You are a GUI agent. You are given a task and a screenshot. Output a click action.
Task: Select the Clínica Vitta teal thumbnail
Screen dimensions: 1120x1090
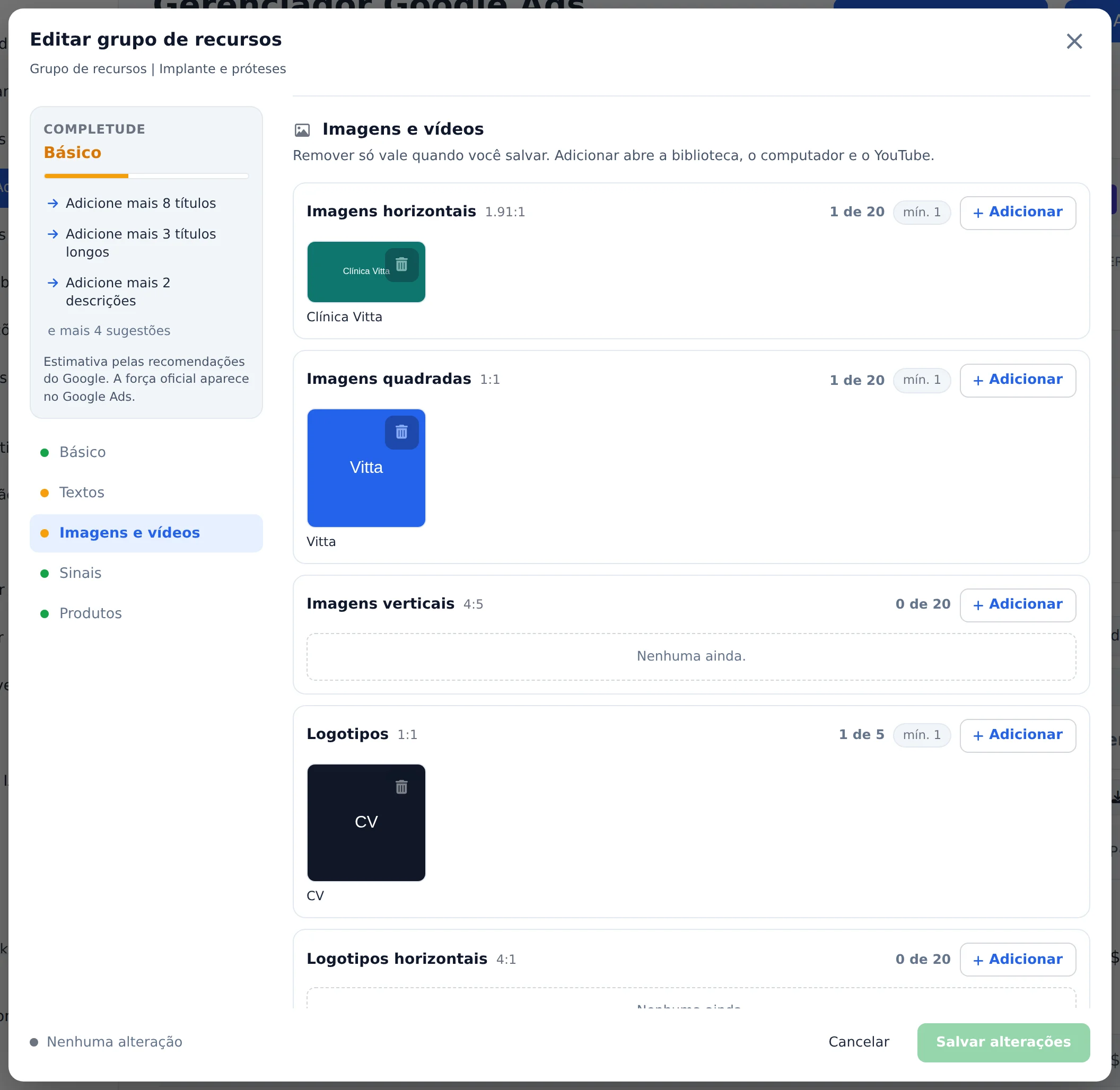(366, 272)
